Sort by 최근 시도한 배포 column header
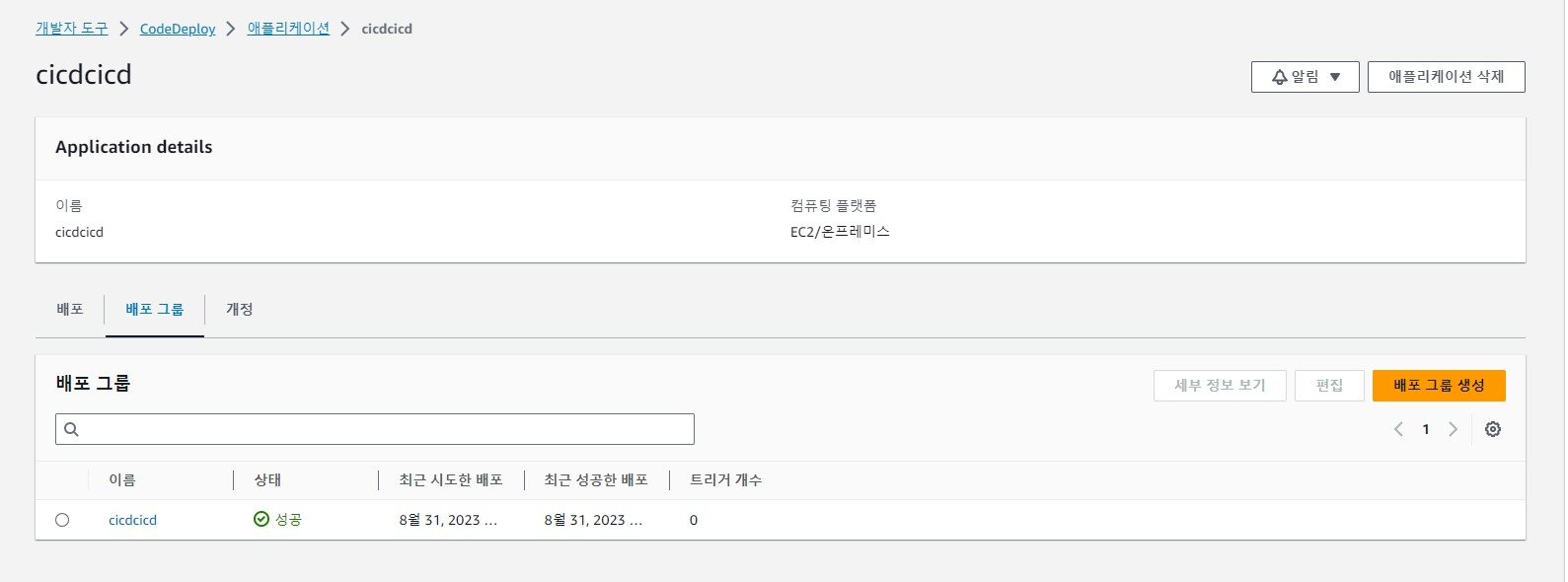Screen dimensions: 1568x582 coord(451,480)
